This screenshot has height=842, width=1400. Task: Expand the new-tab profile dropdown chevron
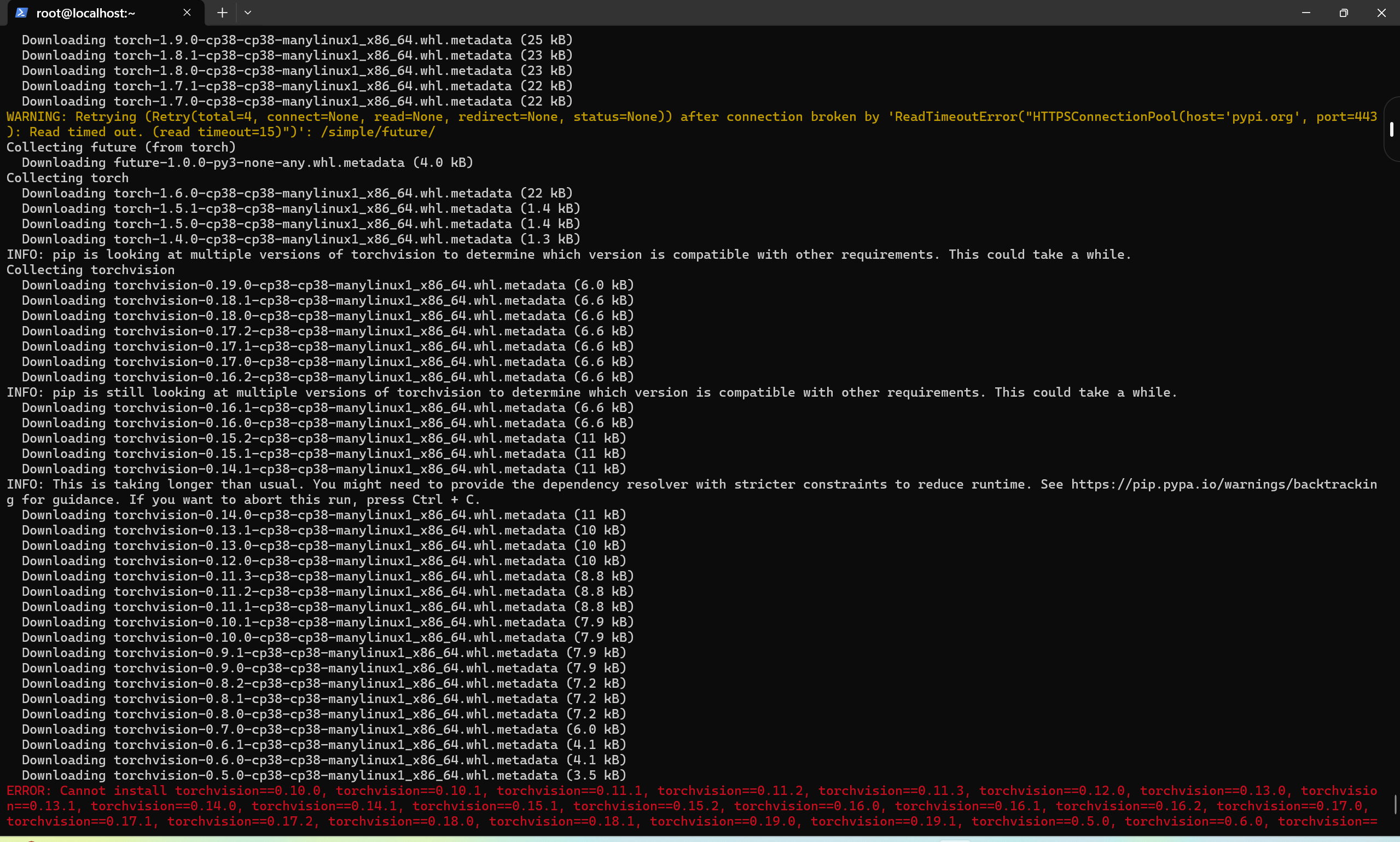tap(248, 13)
